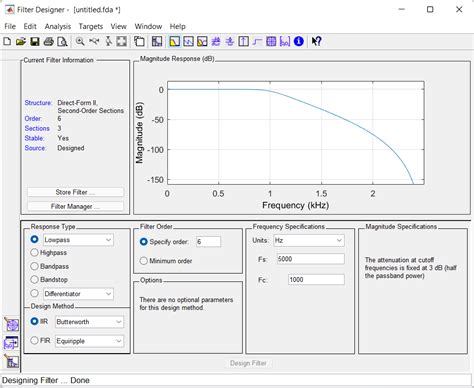474x388 pixels.
Task: Open the Equiripple FIR method dropdown
Action: click(x=89, y=341)
